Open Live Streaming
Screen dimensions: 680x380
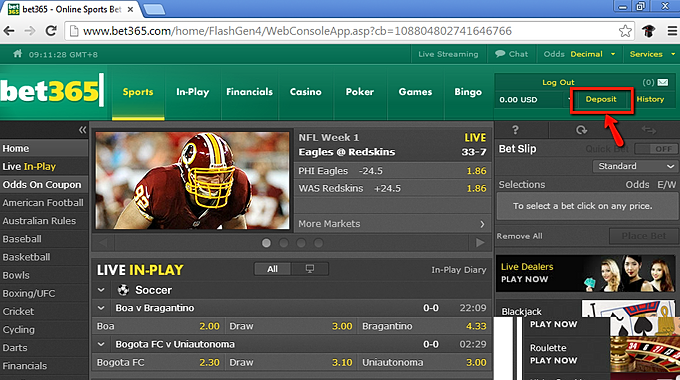(x=448, y=54)
